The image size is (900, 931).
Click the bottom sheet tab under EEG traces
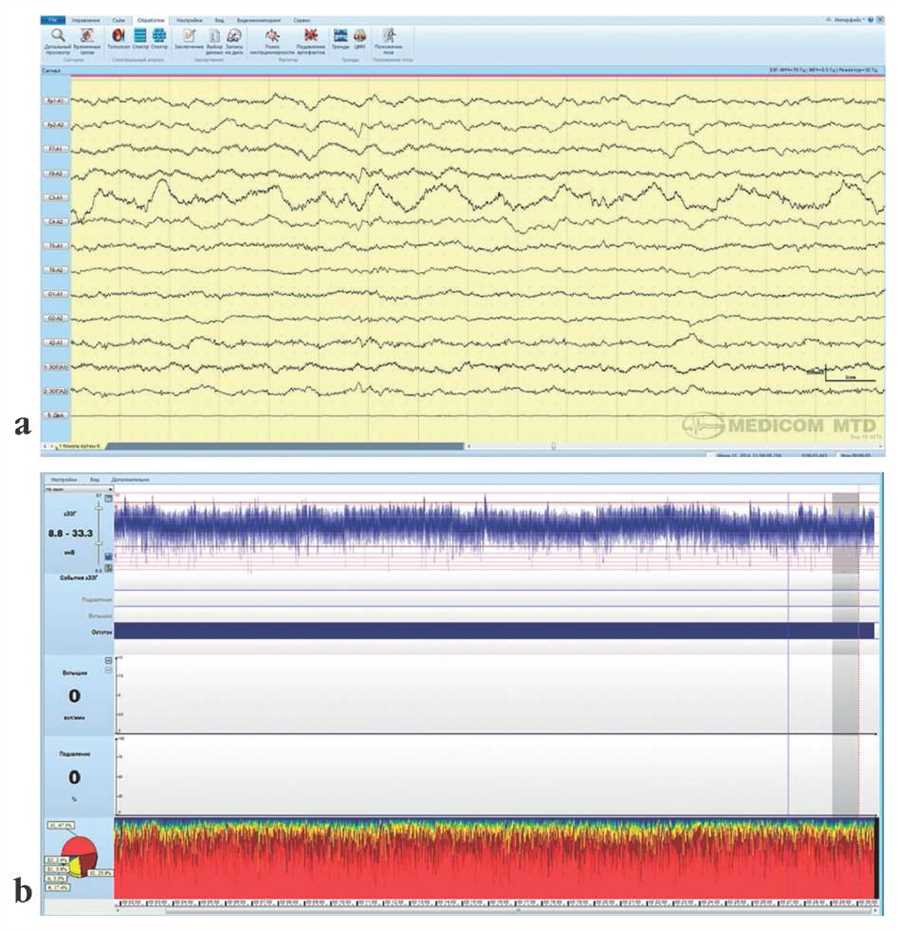click(x=80, y=446)
